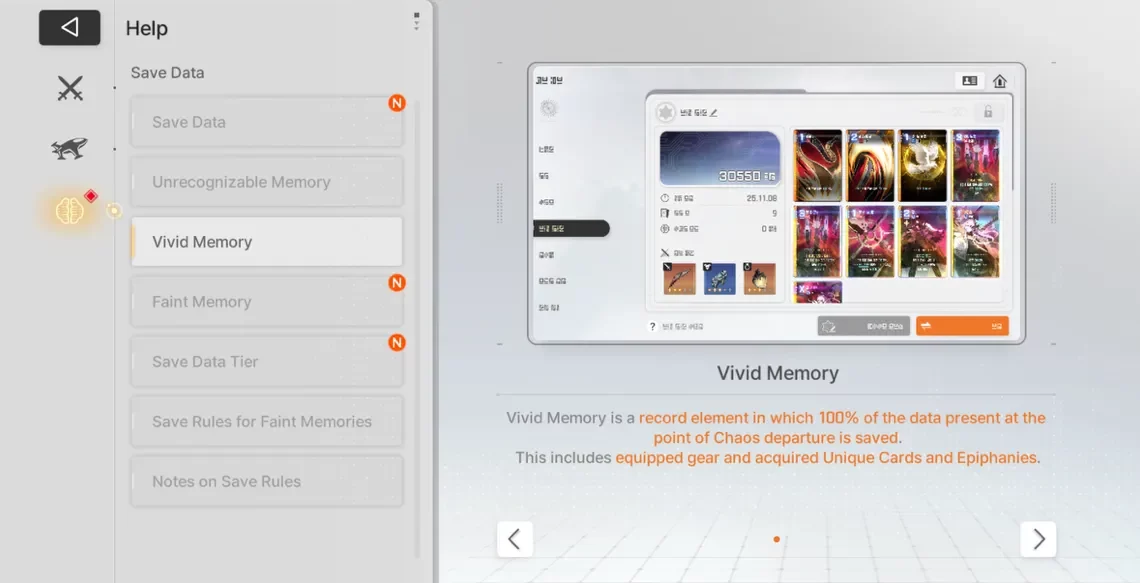Click the lock icon in preview image
Image resolution: width=1140 pixels, height=583 pixels.
[988, 112]
